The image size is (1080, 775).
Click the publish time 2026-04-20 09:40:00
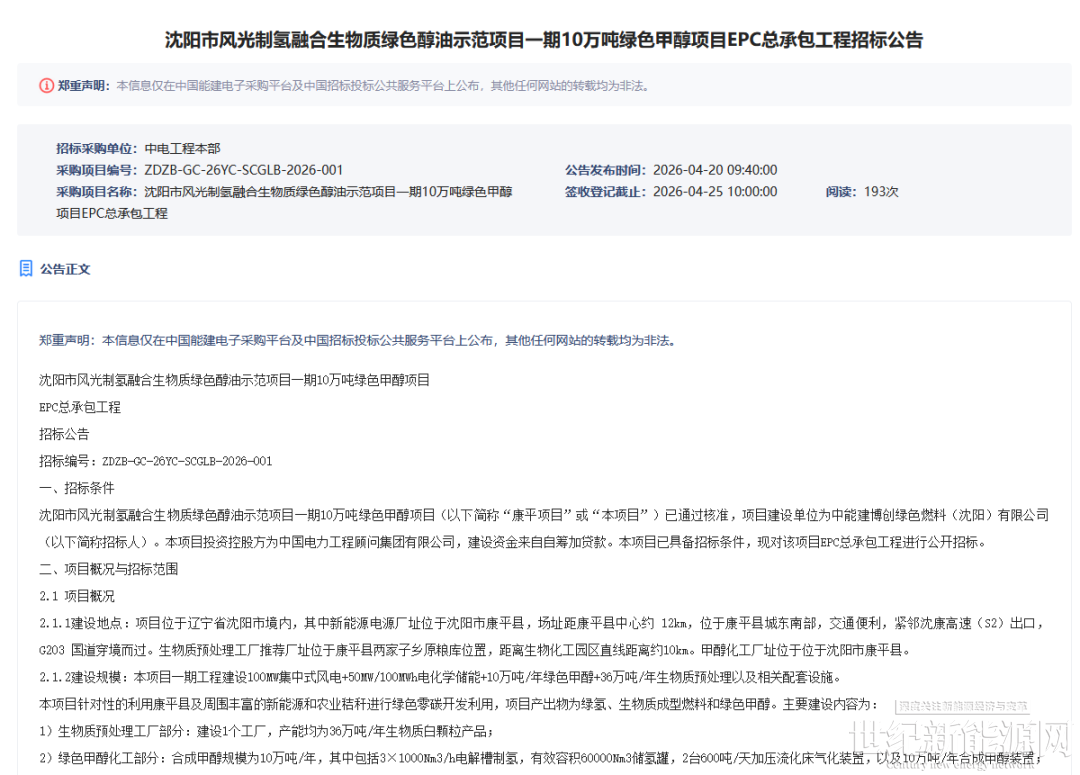[x=714, y=170]
